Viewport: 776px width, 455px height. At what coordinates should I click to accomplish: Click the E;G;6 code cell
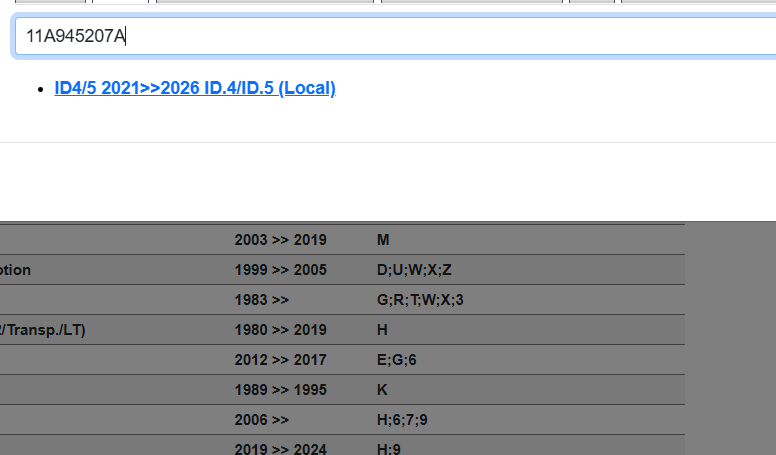pos(396,360)
